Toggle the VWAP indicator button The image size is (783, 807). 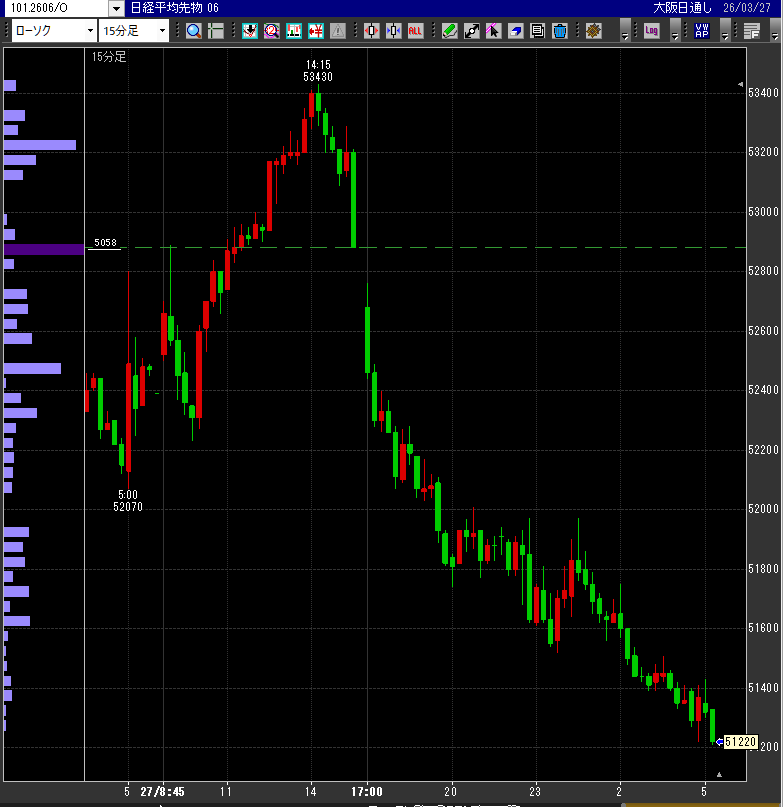702,31
